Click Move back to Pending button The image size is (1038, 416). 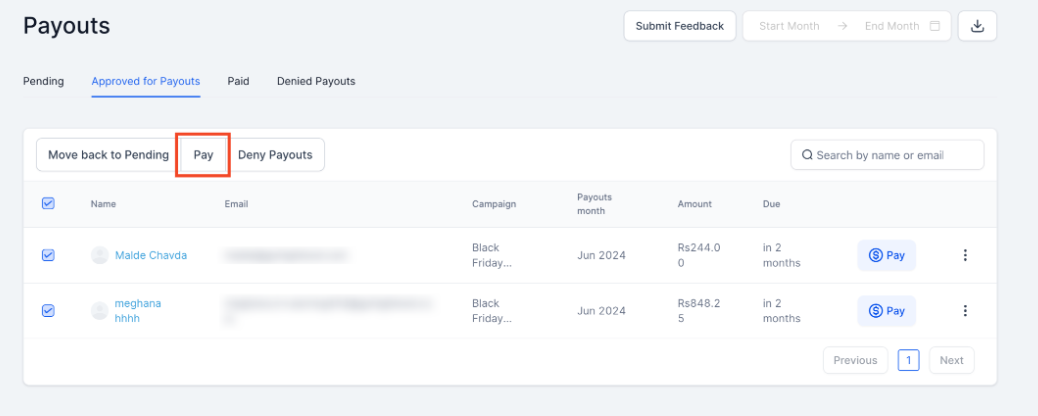tap(108, 155)
